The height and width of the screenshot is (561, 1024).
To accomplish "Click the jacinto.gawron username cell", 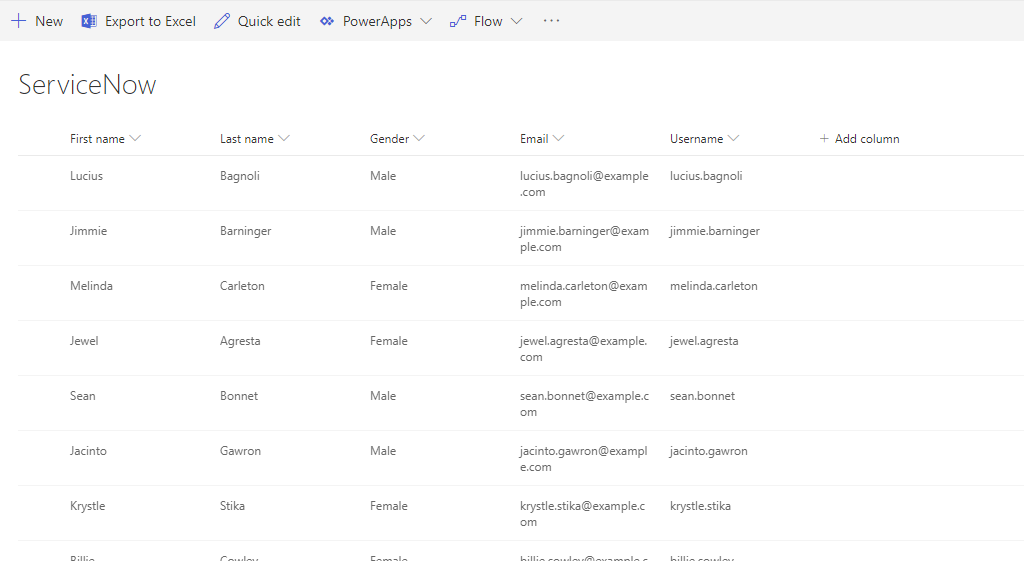I will [709, 451].
